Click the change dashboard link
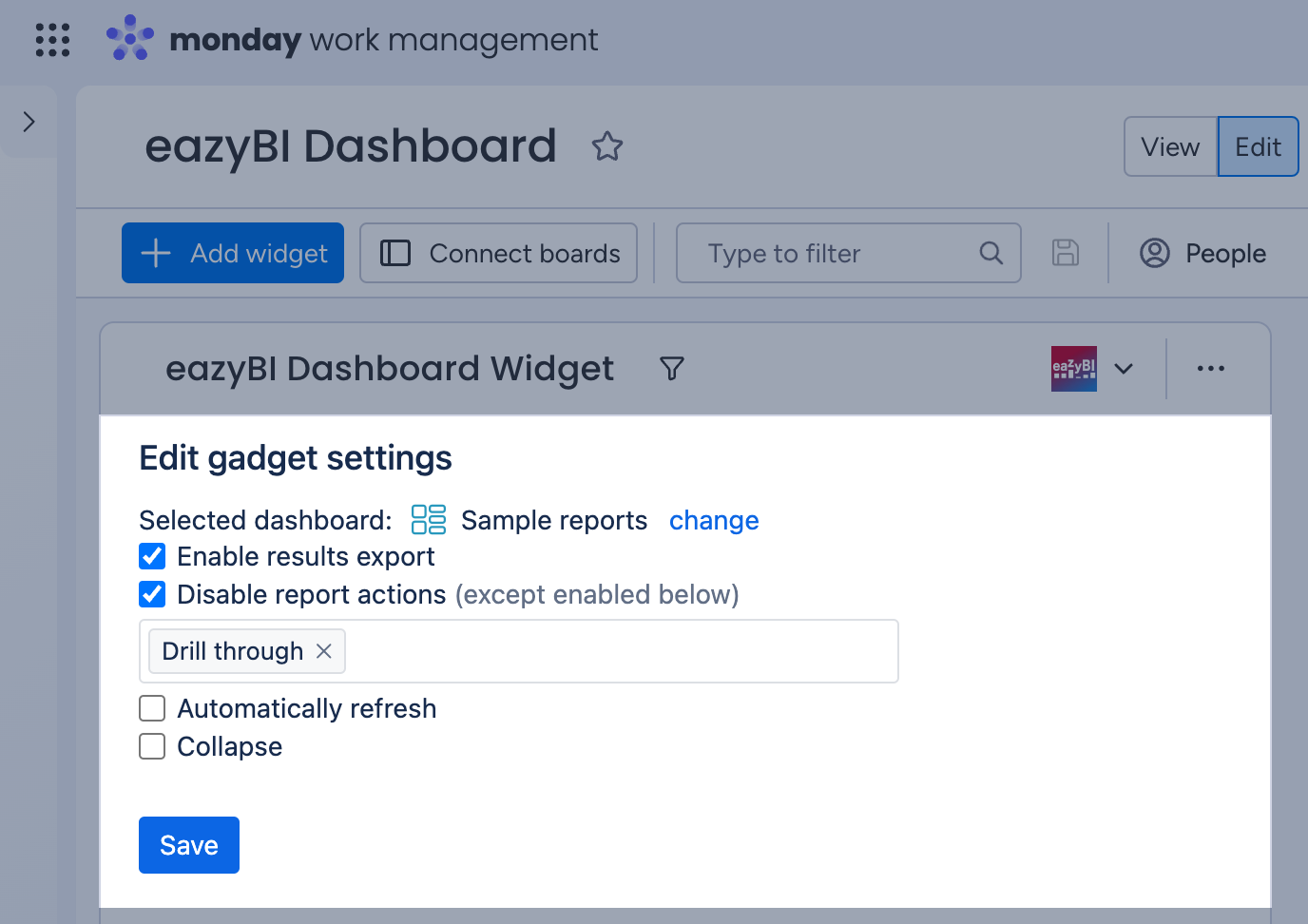Viewport: 1308px width, 924px height. click(x=714, y=520)
